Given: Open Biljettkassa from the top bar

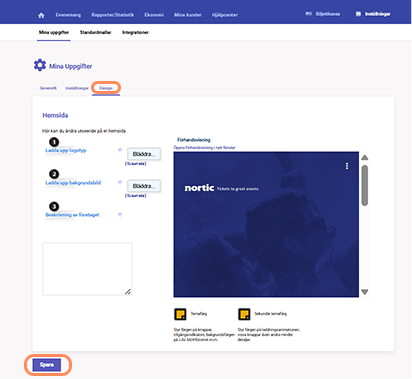Looking at the screenshot, I should (323, 14).
